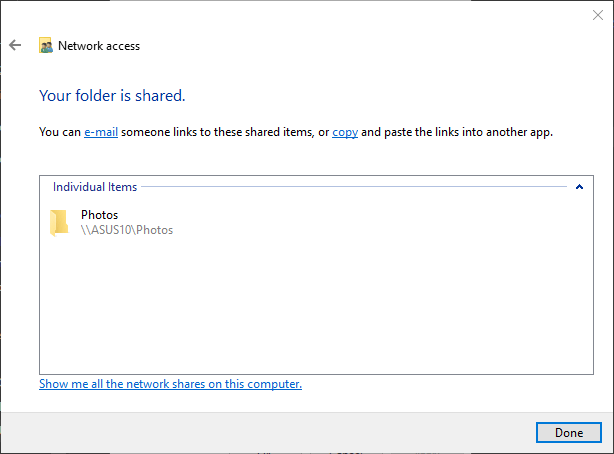The image size is (614, 454).
Task: Collapse the Individual Items group chevron
Action: [x=579, y=187]
